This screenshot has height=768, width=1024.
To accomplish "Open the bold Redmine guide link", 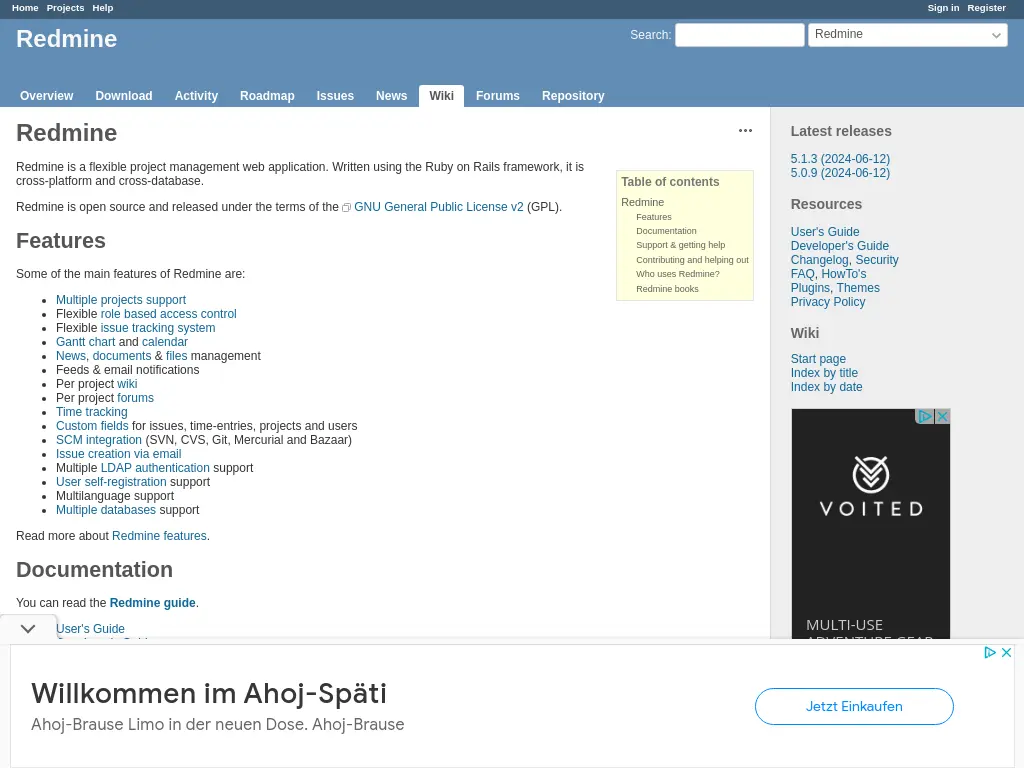I will point(152,603).
